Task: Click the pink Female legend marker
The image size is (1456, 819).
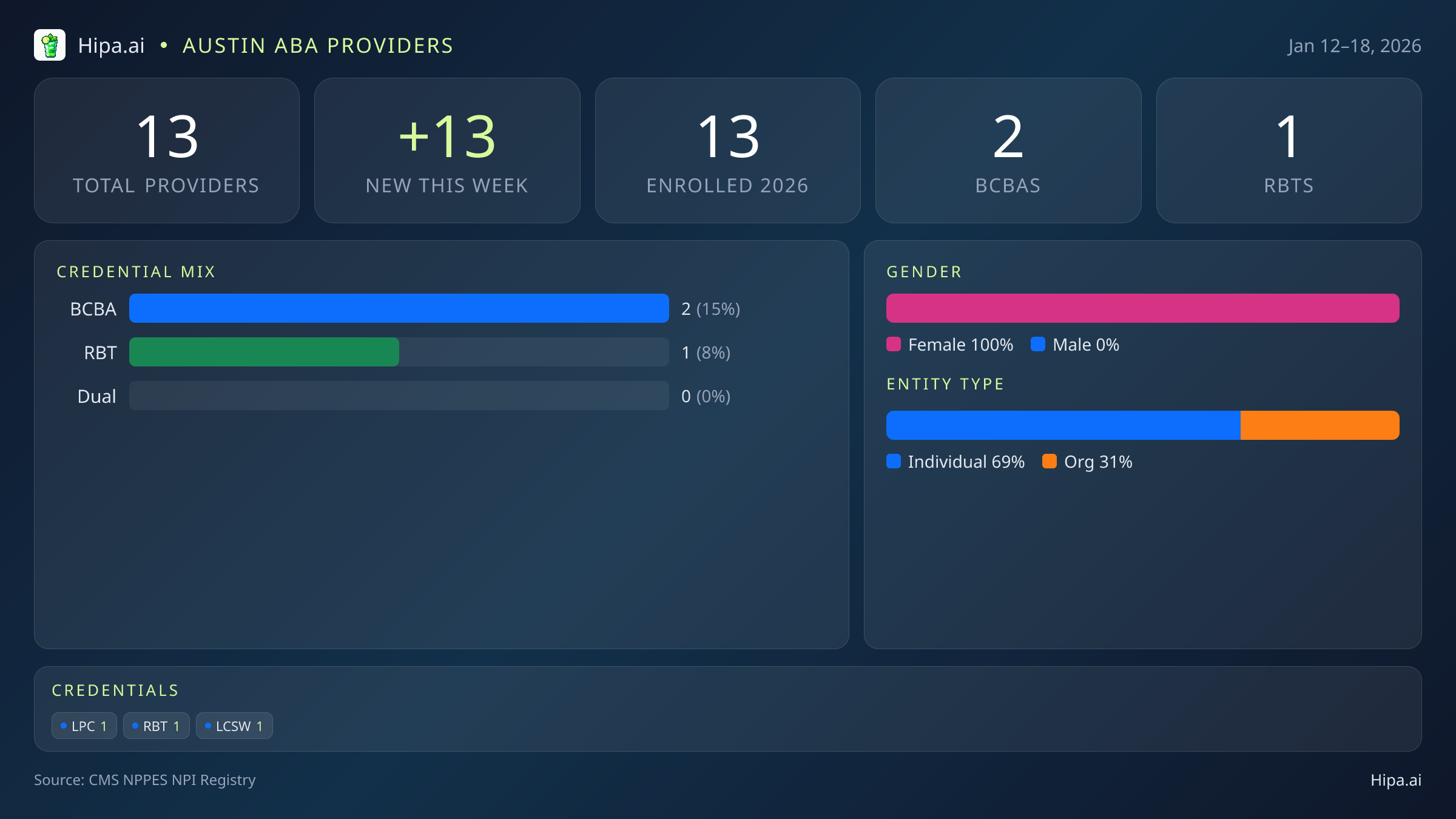Action: tap(893, 344)
